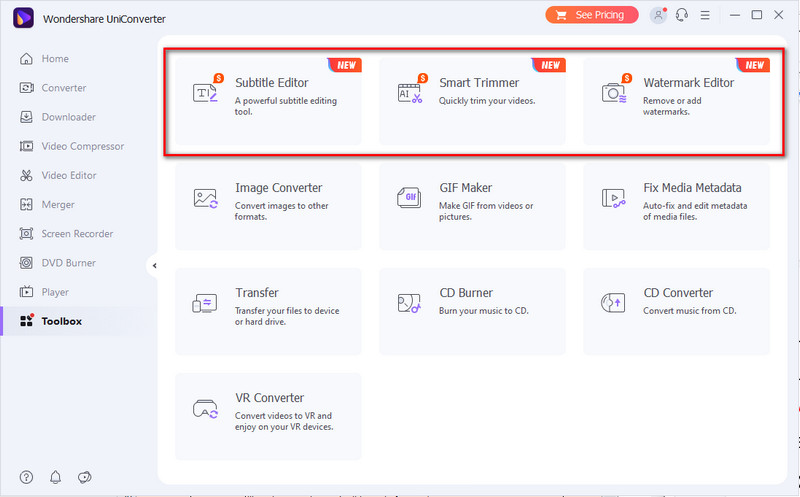The image size is (800, 497).
Task: Click the See Pricing button
Action: (x=592, y=15)
